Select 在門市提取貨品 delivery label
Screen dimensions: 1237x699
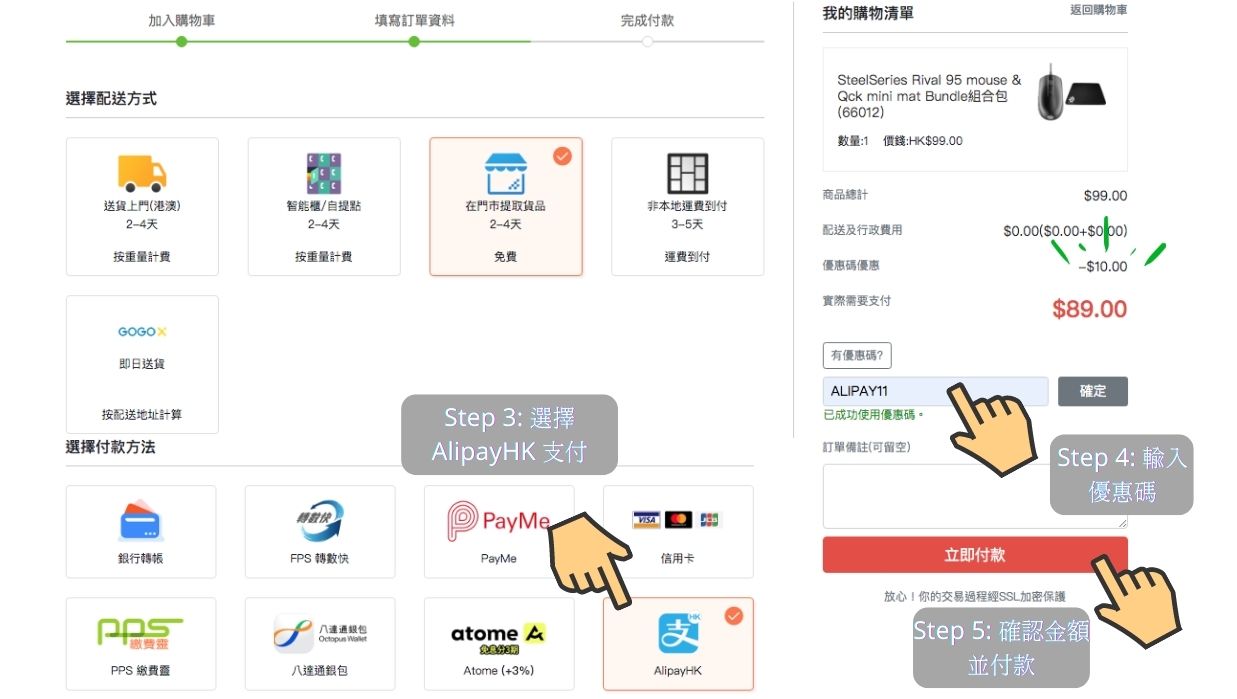(x=505, y=206)
